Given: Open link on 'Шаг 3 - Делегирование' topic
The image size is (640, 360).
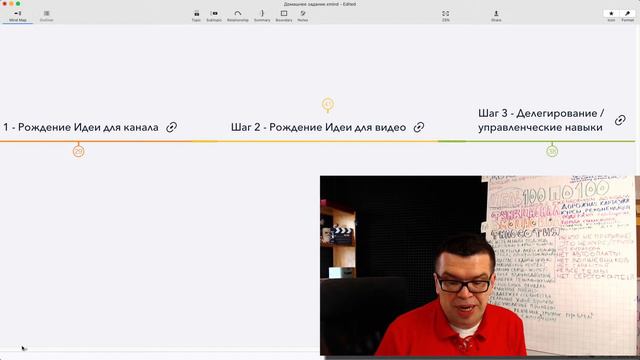Looking at the screenshot, I should (x=620, y=120).
